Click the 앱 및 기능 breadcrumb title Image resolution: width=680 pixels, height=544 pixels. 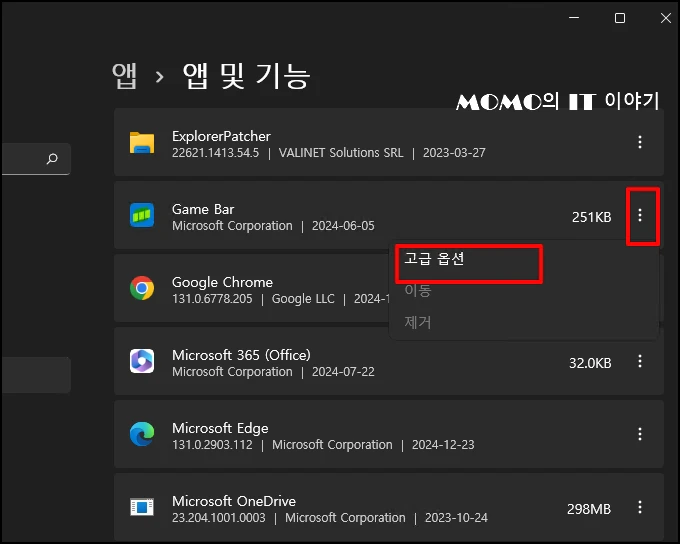tap(246, 76)
